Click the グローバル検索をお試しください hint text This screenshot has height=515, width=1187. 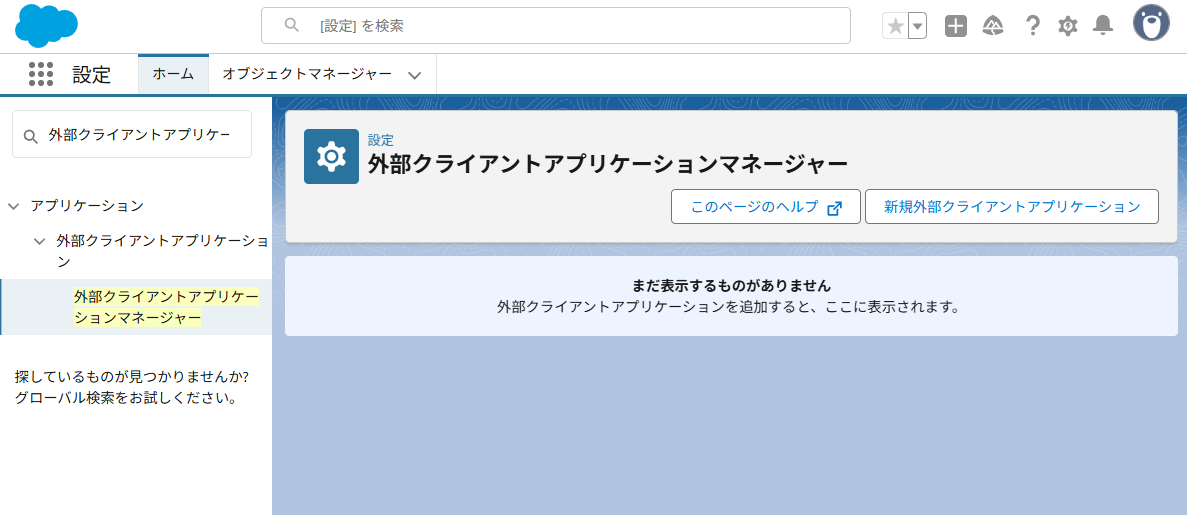[x=126, y=398]
